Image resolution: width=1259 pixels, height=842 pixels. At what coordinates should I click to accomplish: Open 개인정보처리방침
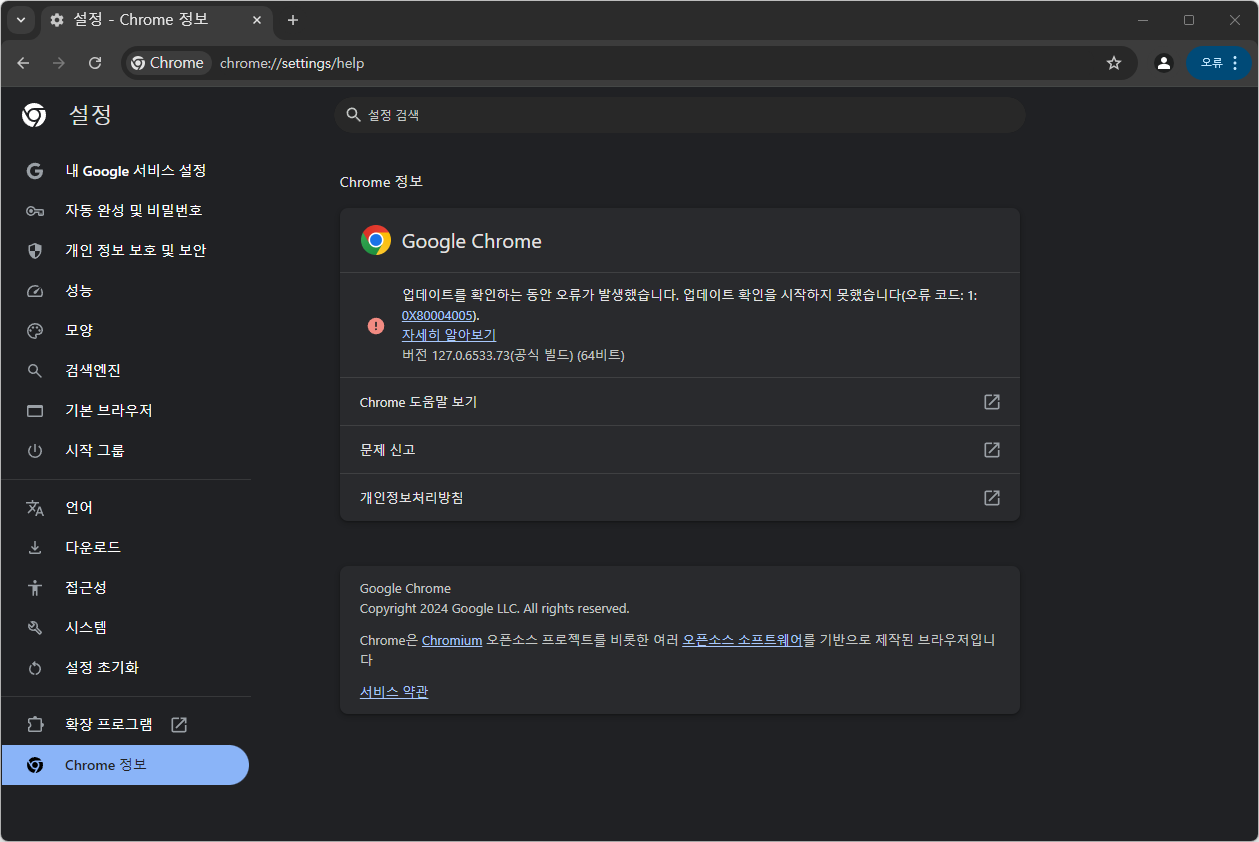point(680,497)
